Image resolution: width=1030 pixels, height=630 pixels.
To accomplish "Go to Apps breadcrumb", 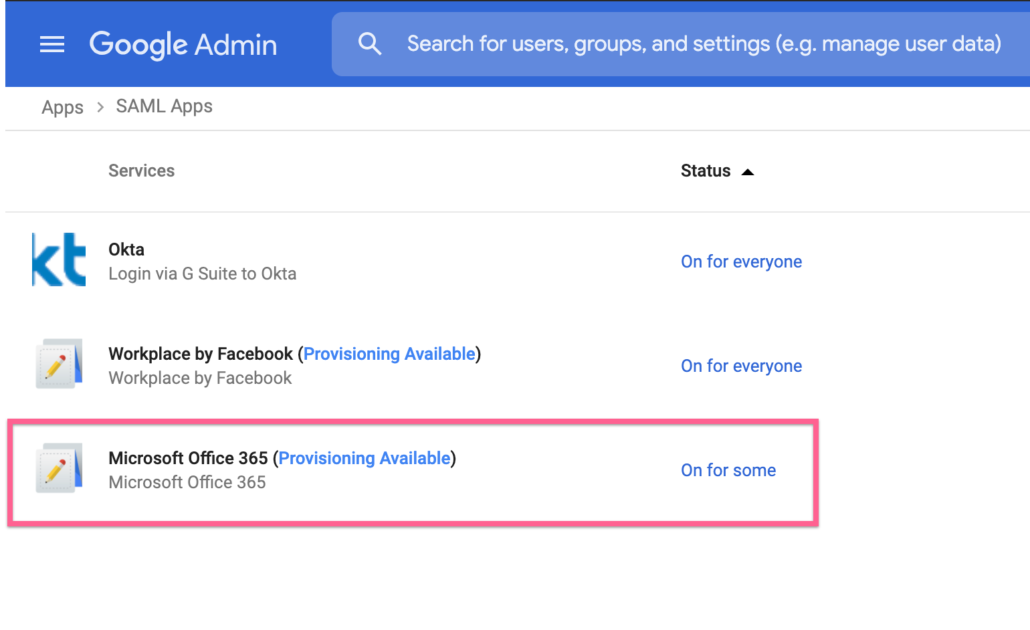I will (x=62, y=107).
